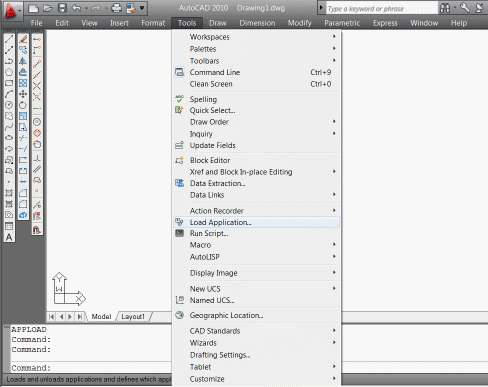Viewport: 488px width, 387px height.
Task: Select the Array modify tool
Action: tap(23, 83)
